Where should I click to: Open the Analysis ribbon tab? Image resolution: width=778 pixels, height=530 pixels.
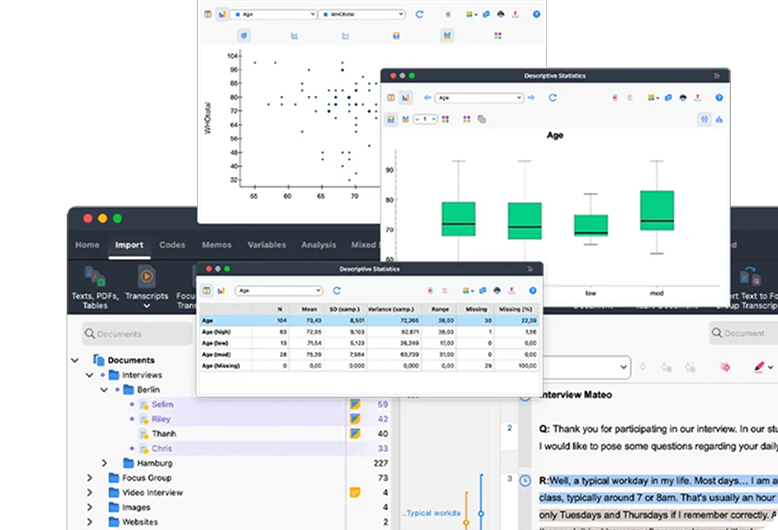pos(319,245)
